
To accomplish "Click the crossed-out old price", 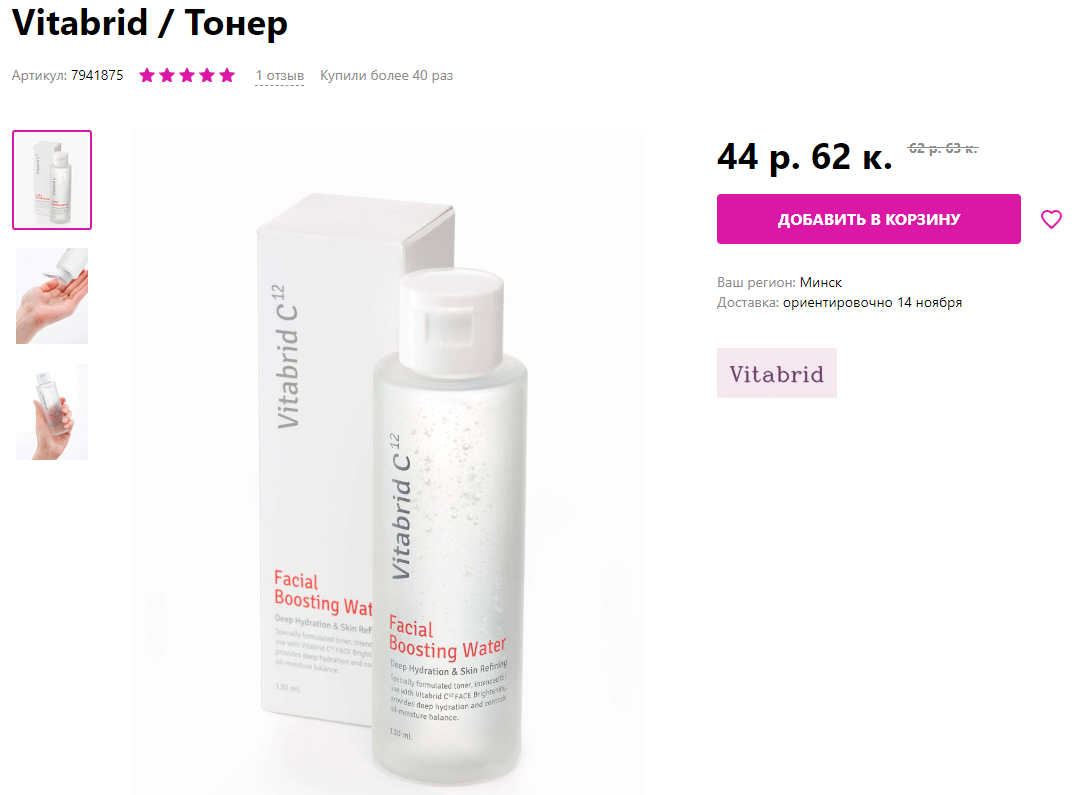I will (x=943, y=148).
